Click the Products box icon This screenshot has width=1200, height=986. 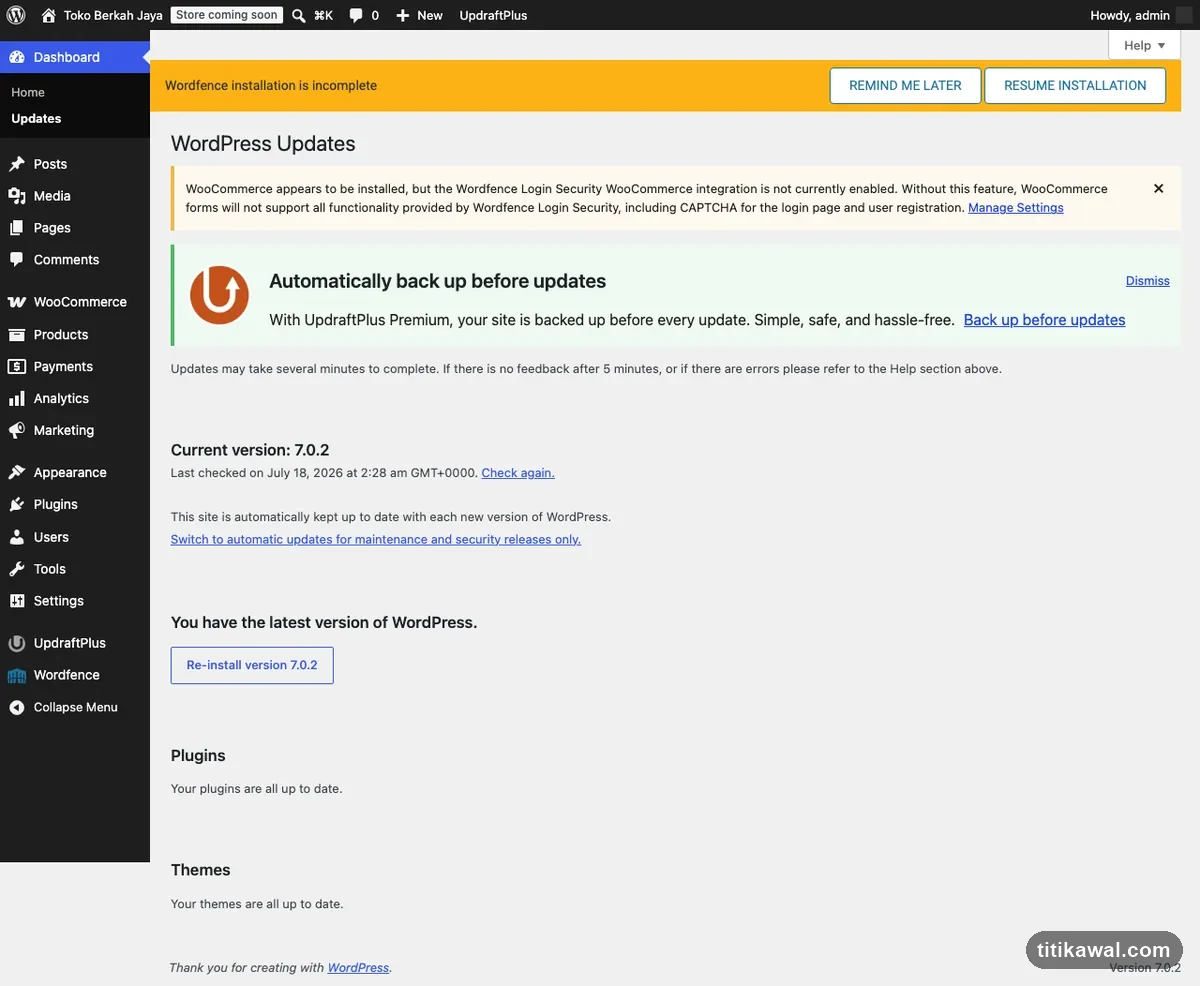(x=17, y=335)
